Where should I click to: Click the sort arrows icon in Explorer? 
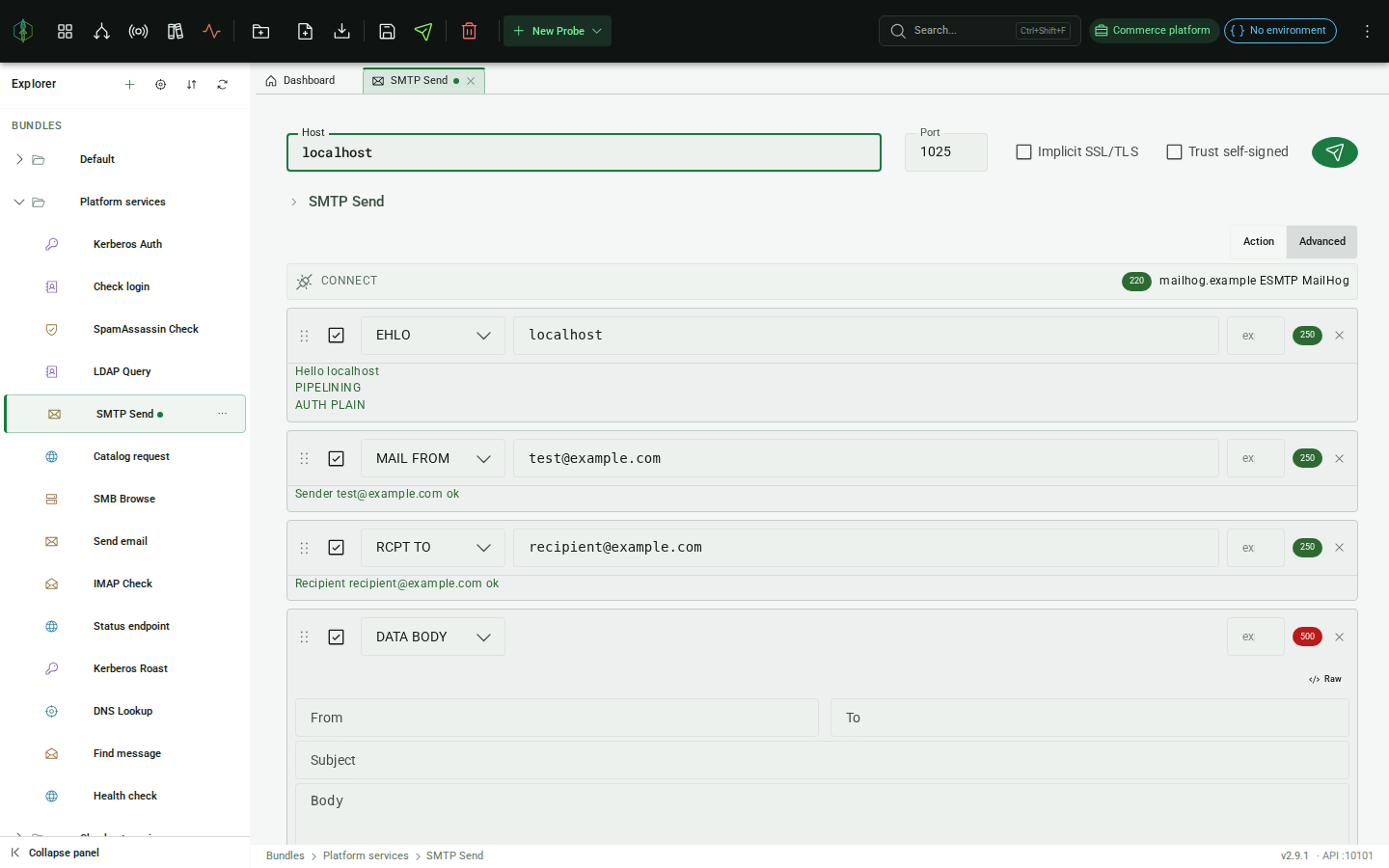click(192, 84)
